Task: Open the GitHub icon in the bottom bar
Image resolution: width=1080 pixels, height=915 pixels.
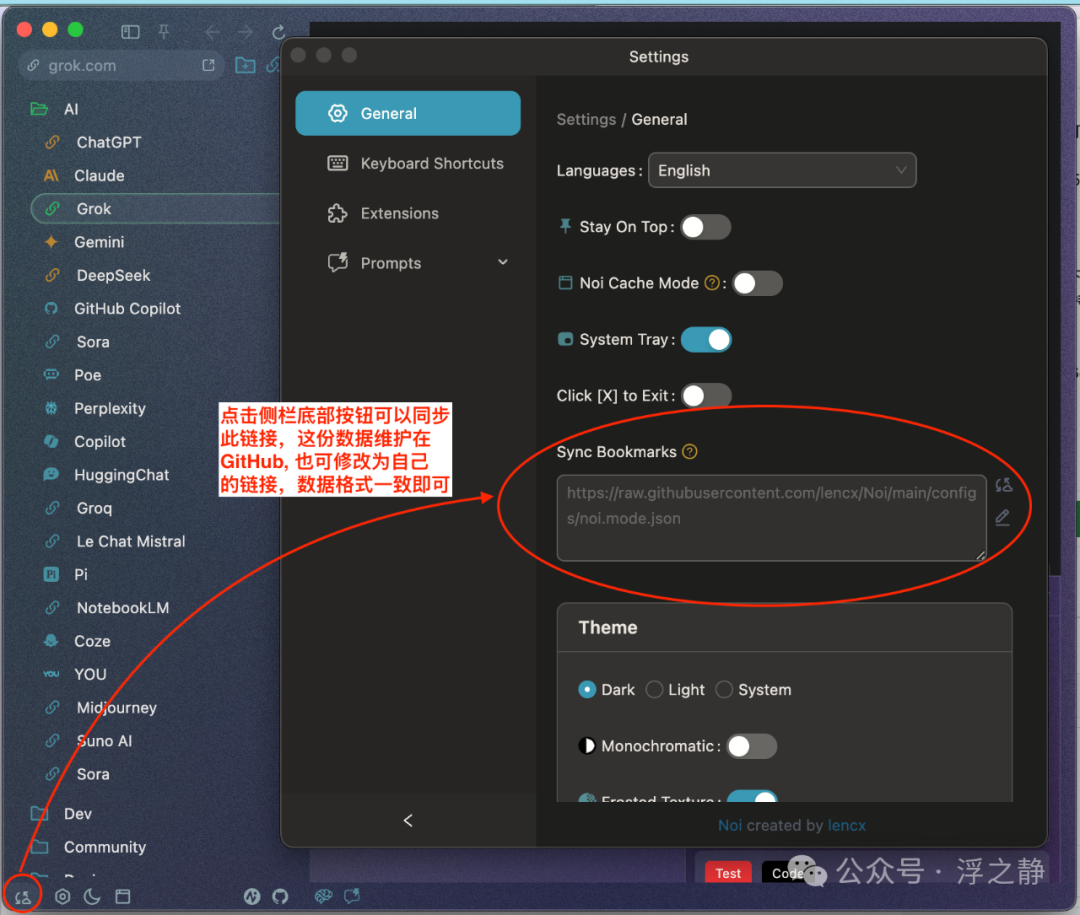Action: [x=280, y=896]
